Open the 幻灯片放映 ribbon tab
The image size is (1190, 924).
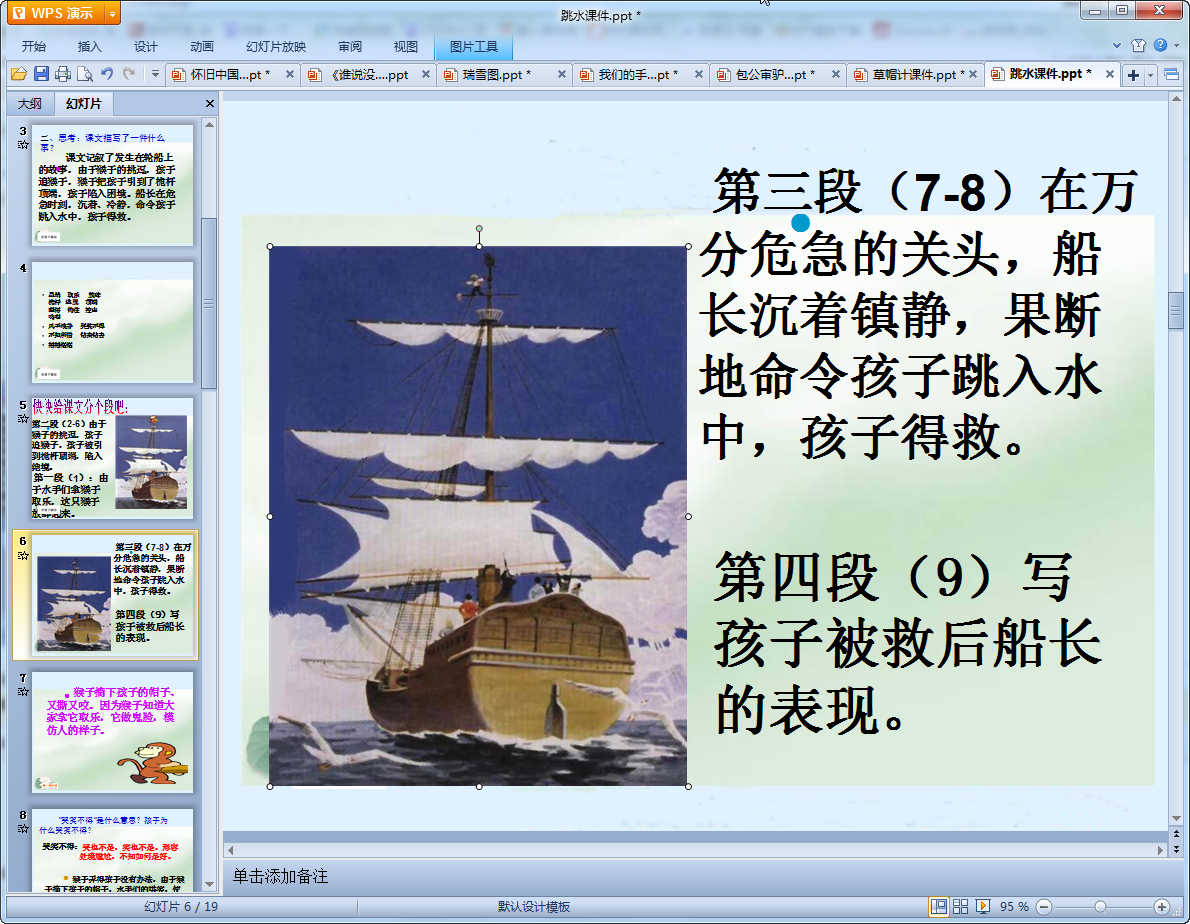click(x=276, y=46)
